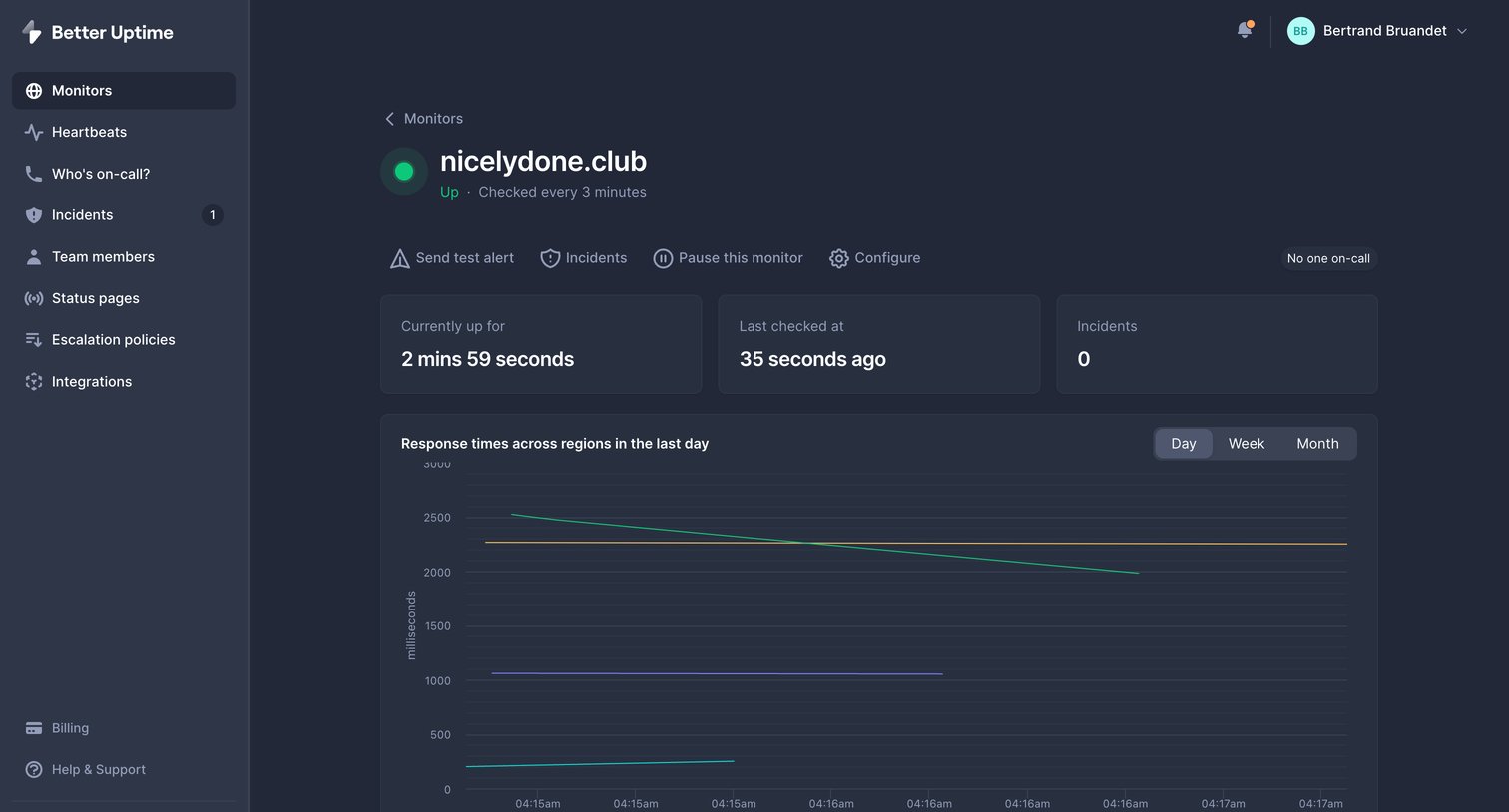The width and height of the screenshot is (1509, 812).
Task: Click the No one on-call badge
Action: (x=1328, y=258)
